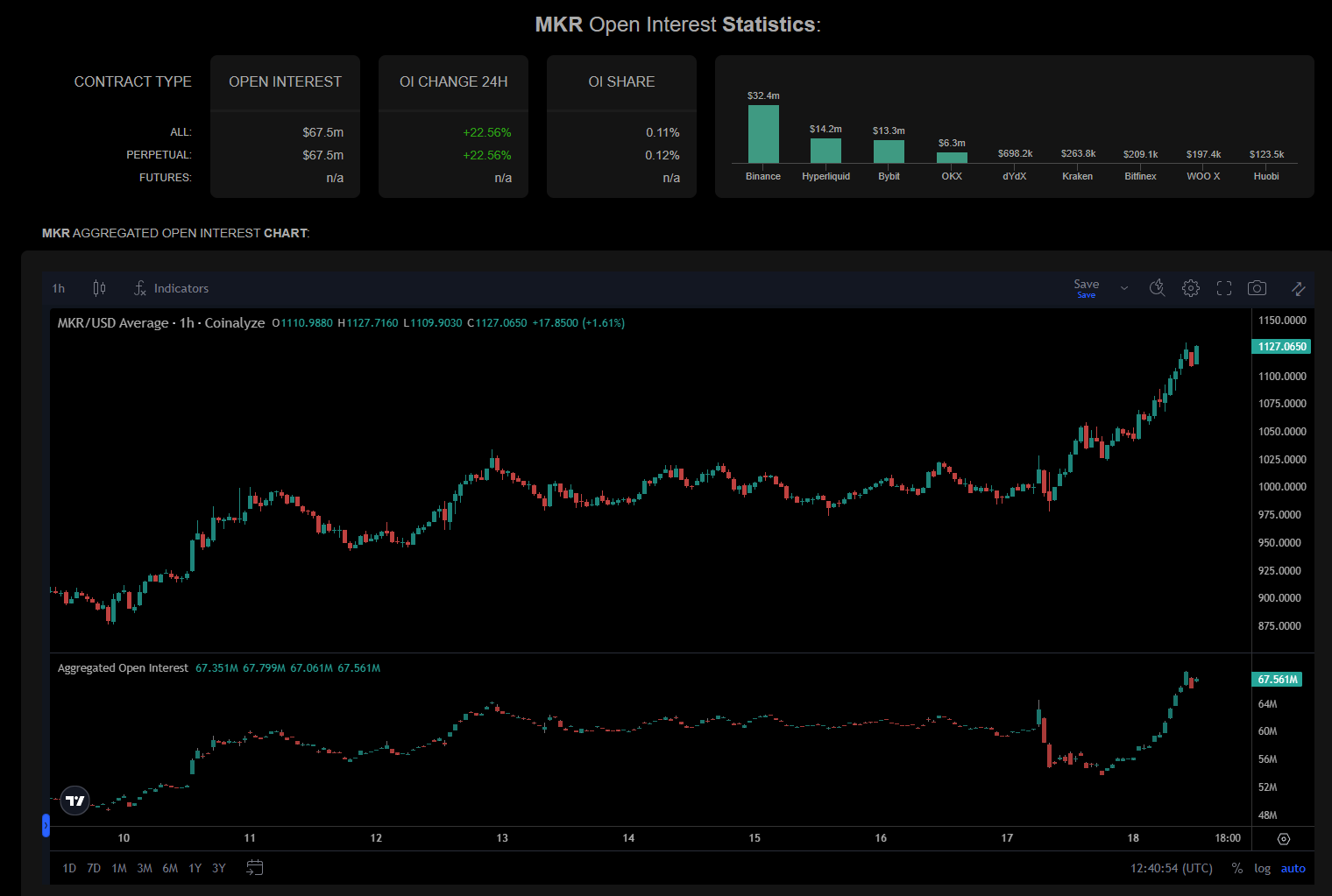
Task: Select the 3M date range
Action: point(145,868)
